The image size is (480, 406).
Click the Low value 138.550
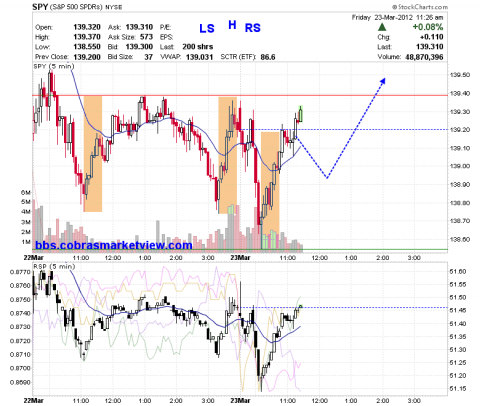(x=87, y=47)
